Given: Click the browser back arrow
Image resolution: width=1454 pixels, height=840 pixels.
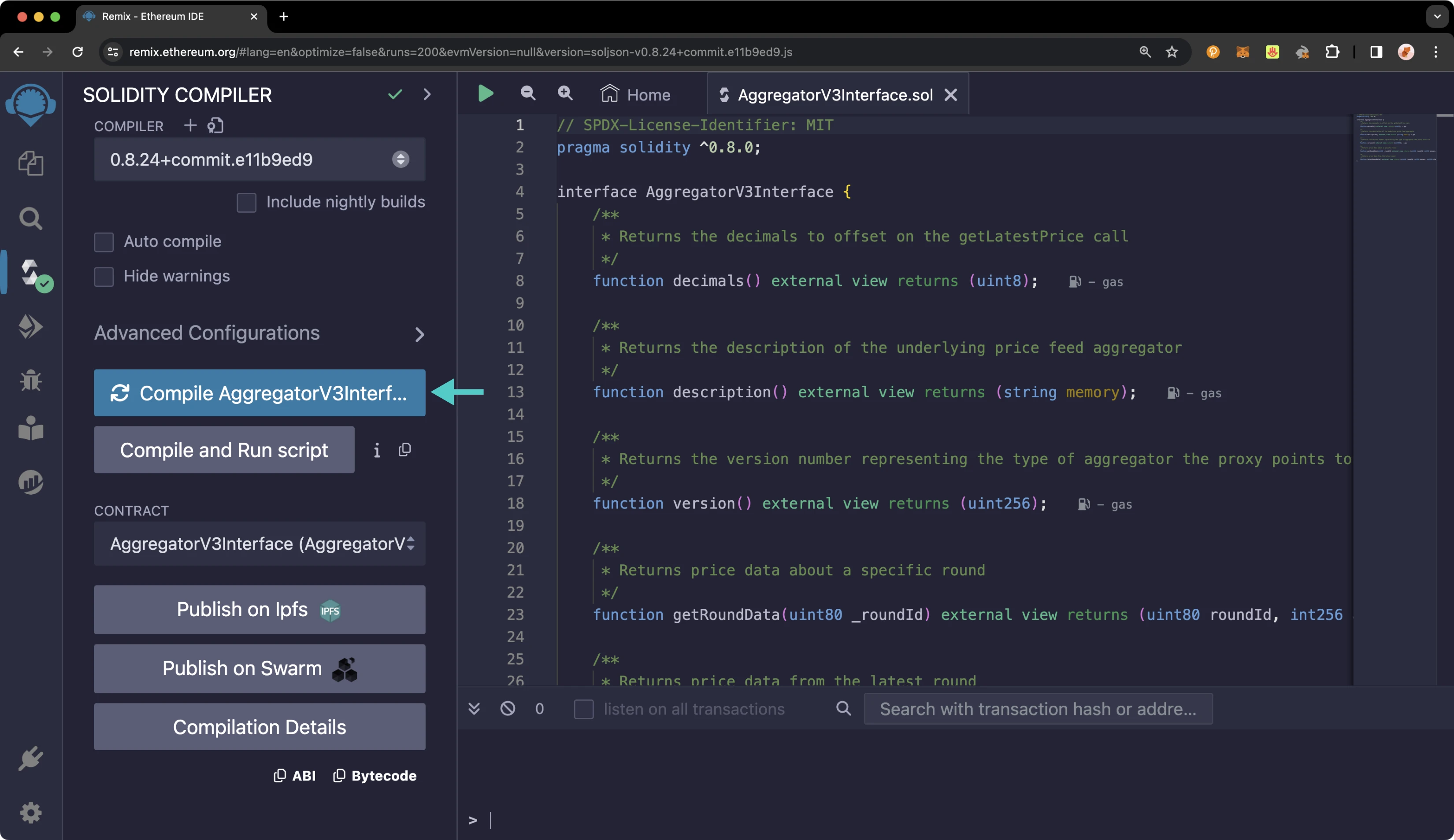Looking at the screenshot, I should tap(19, 52).
